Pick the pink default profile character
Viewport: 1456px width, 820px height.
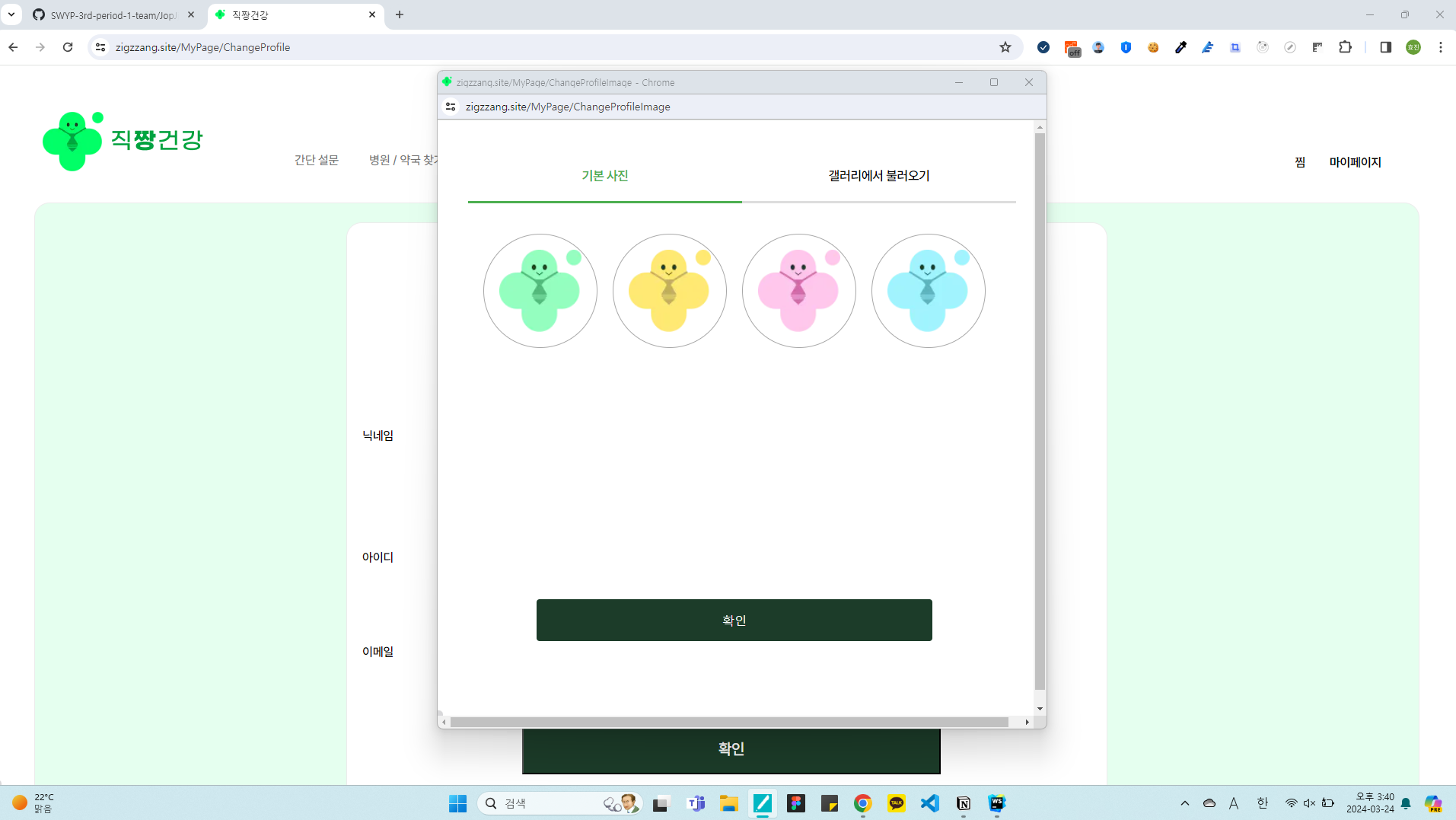coord(798,291)
